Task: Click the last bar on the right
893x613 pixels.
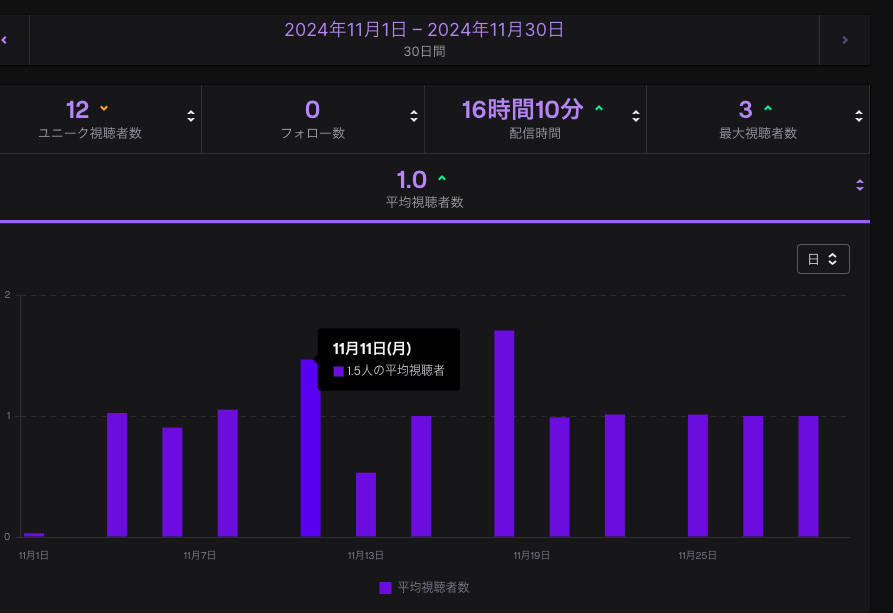Action: point(808,476)
